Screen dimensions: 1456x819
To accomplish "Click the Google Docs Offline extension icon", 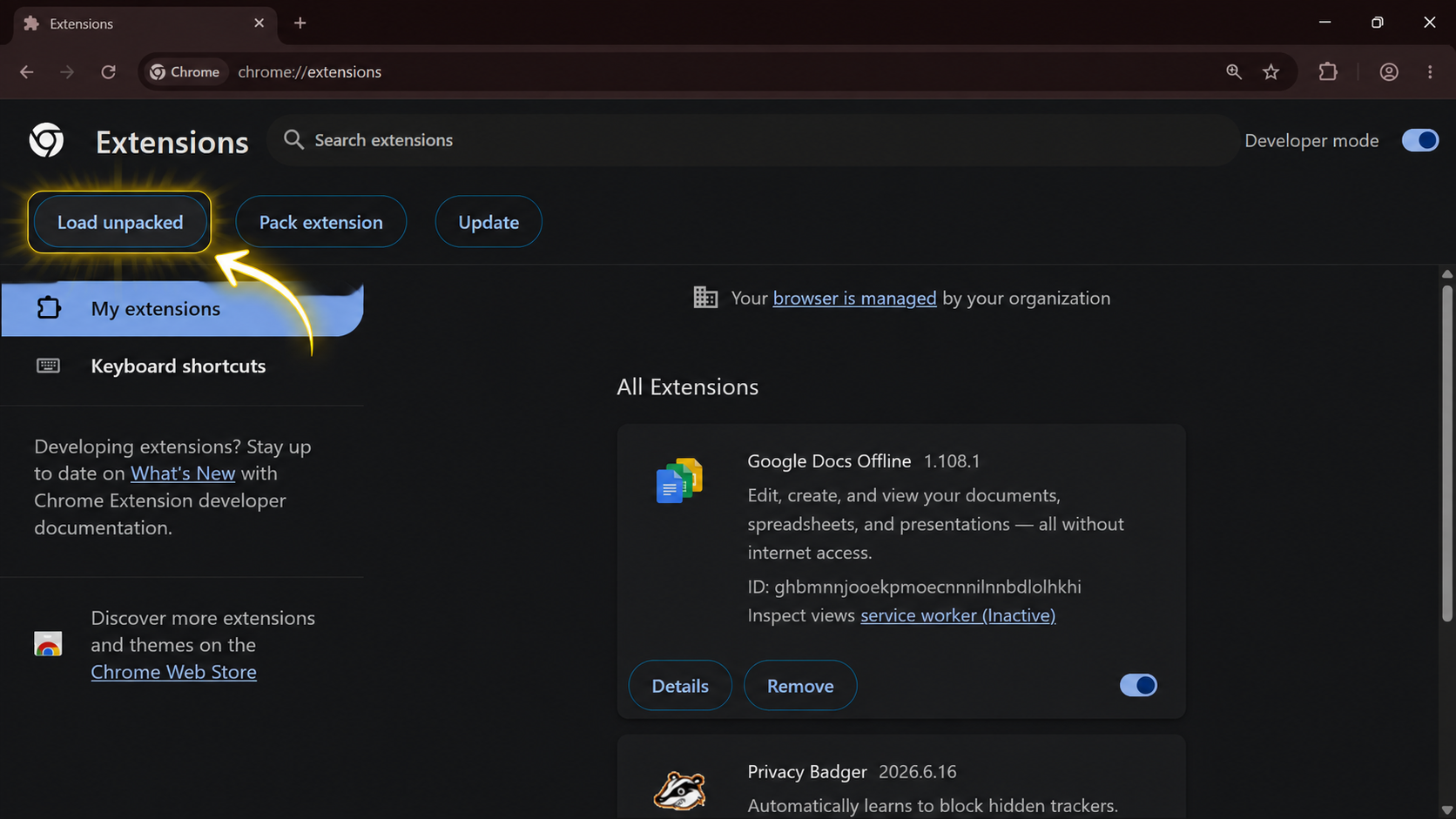I will point(679,480).
